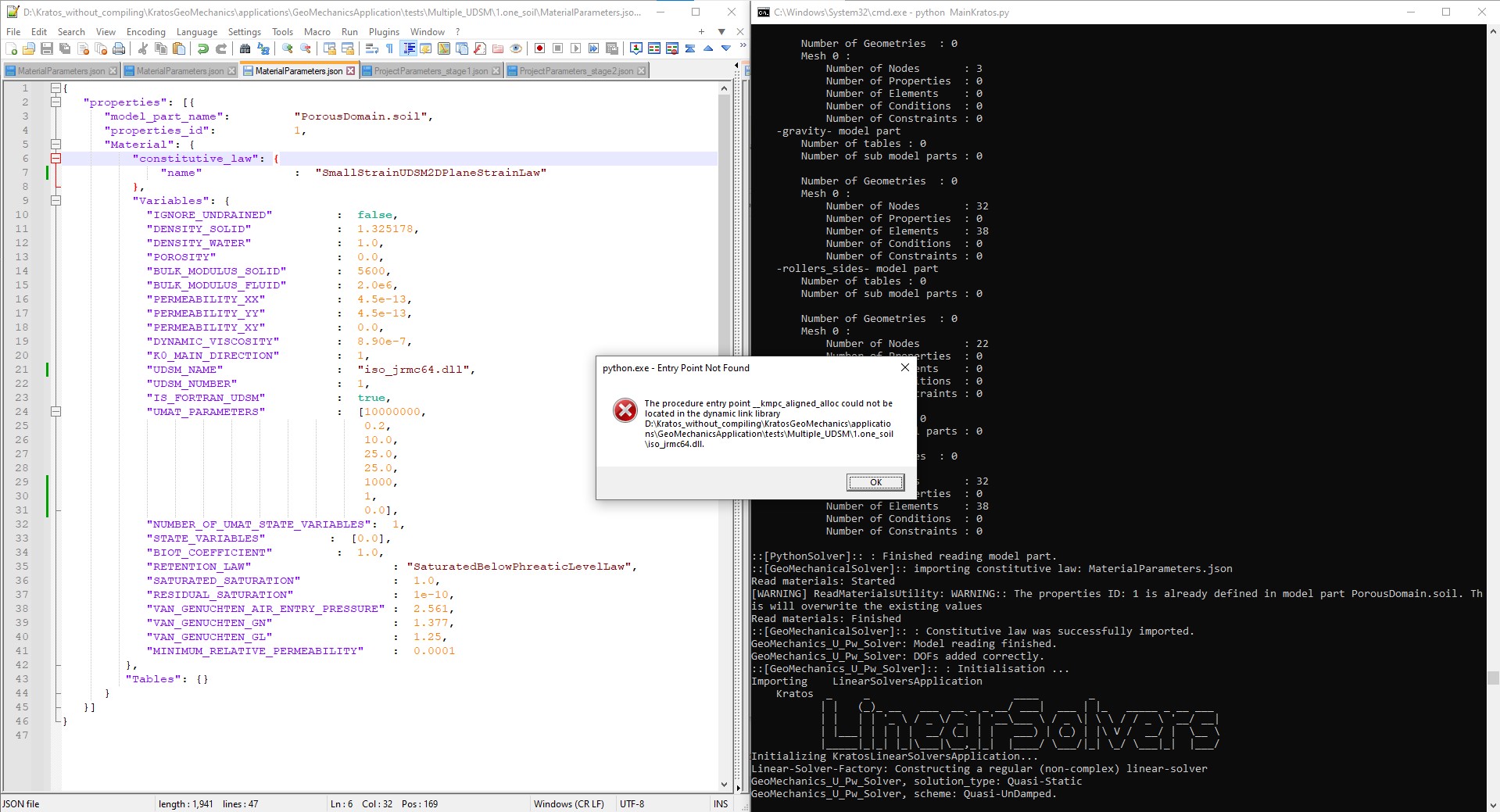Copy selection with toolbar icon
The width and height of the screenshot is (1500, 812).
point(160,48)
